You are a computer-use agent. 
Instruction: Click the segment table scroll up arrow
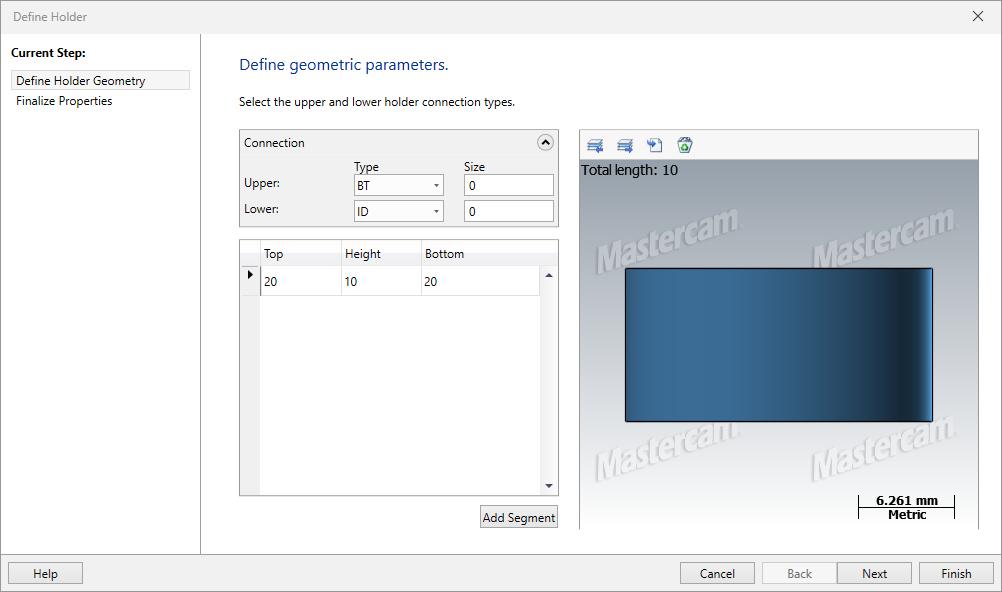[x=549, y=276]
